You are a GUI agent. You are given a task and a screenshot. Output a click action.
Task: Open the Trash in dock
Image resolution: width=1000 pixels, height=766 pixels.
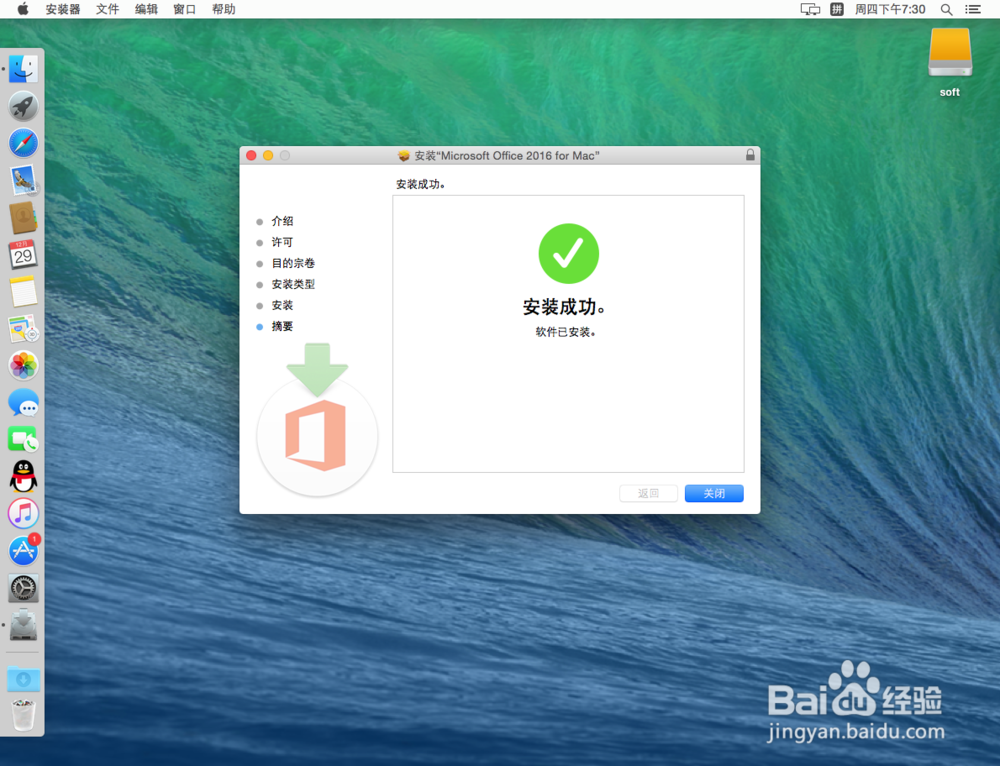[x=24, y=715]
